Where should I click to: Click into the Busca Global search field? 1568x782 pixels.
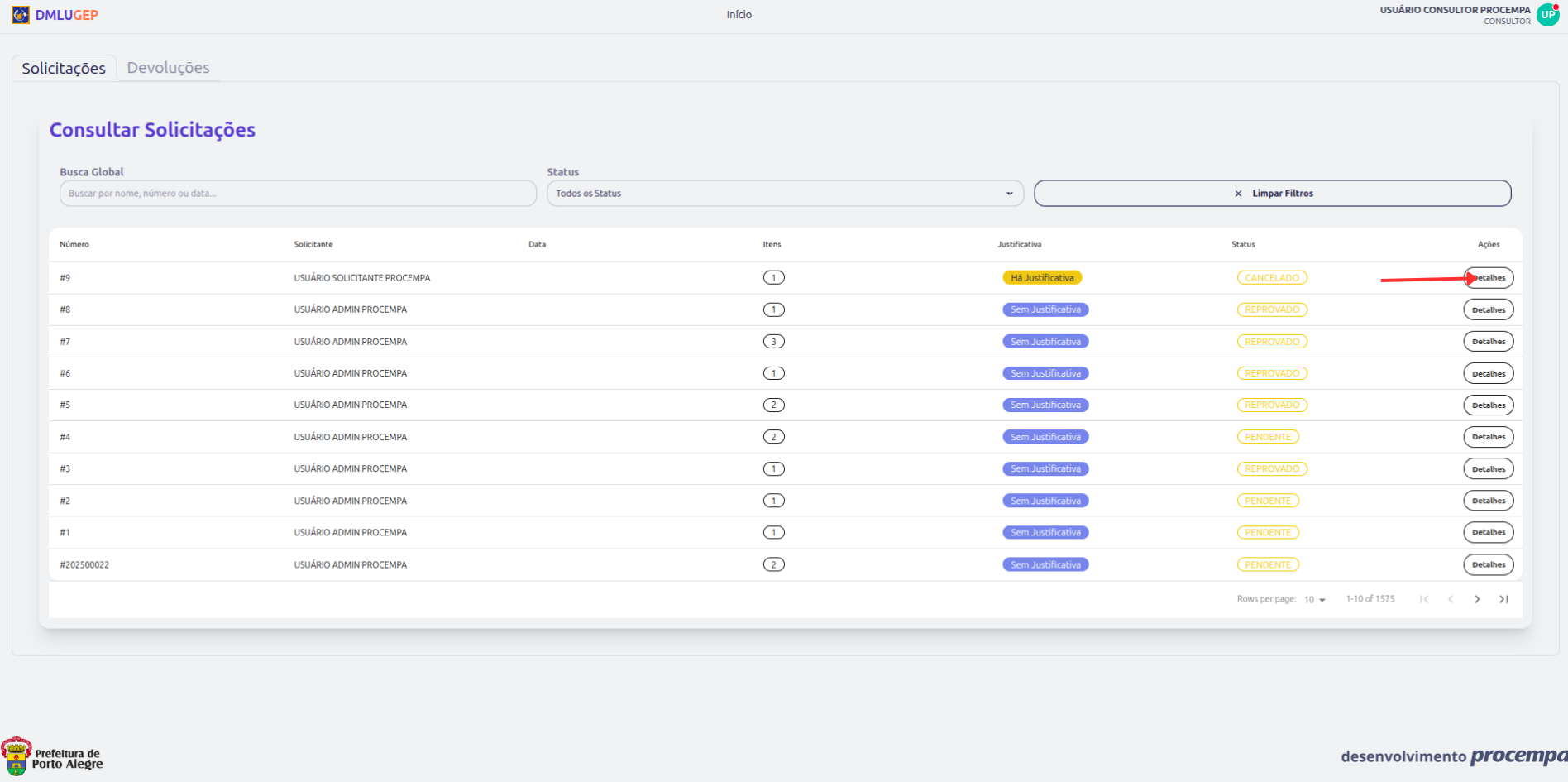pyautogui.click(x=298, y=194)
